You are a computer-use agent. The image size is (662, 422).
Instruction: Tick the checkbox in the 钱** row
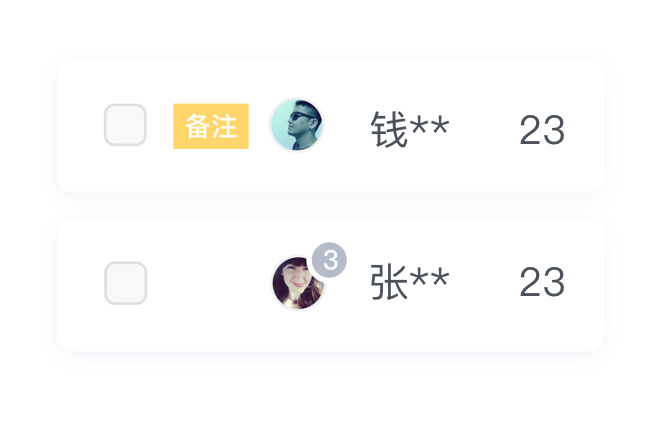tap(125, 125)
